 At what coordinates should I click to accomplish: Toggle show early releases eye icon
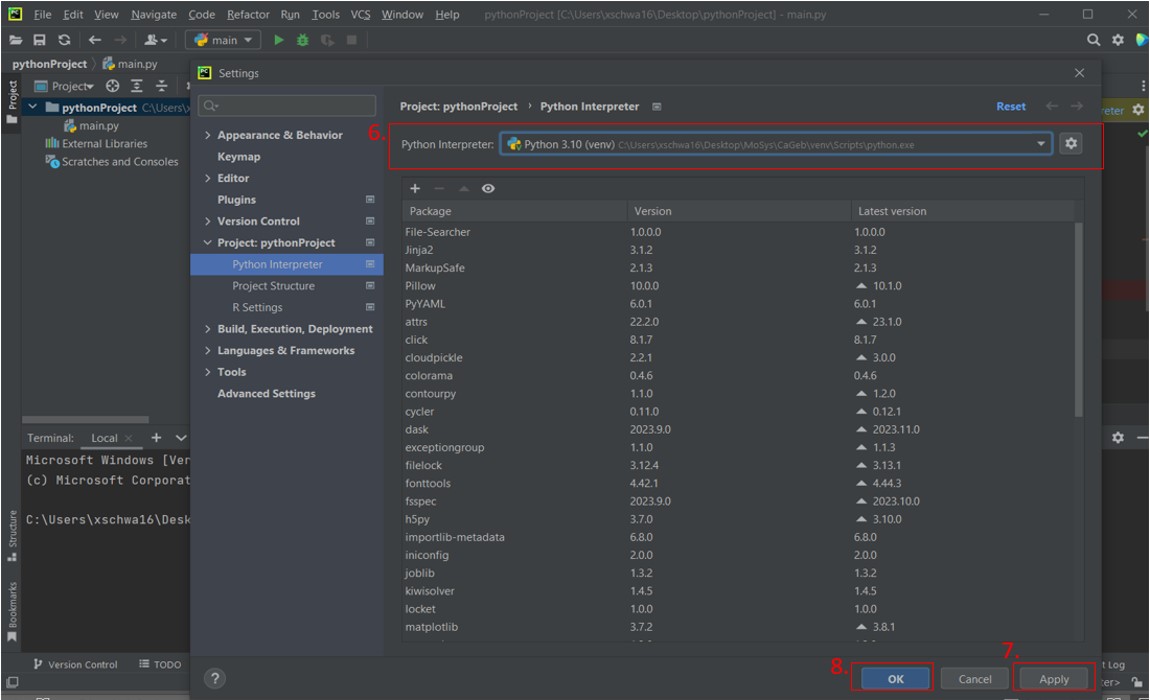(x=488, y=189)
